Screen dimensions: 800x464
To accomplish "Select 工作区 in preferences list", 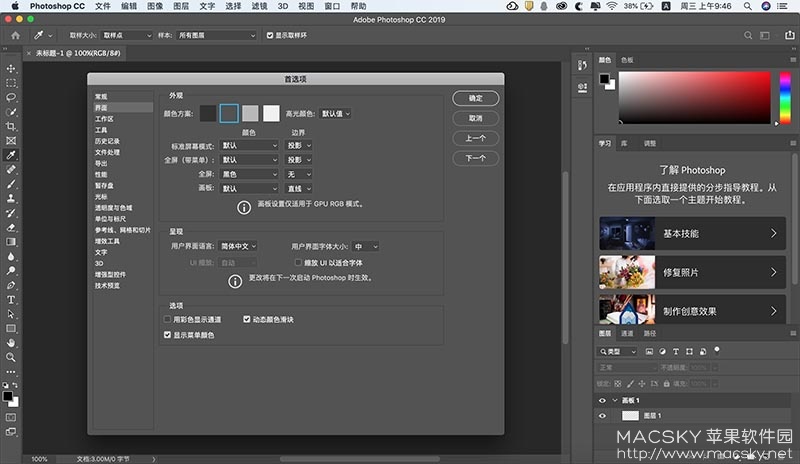I will click(104, 119).
